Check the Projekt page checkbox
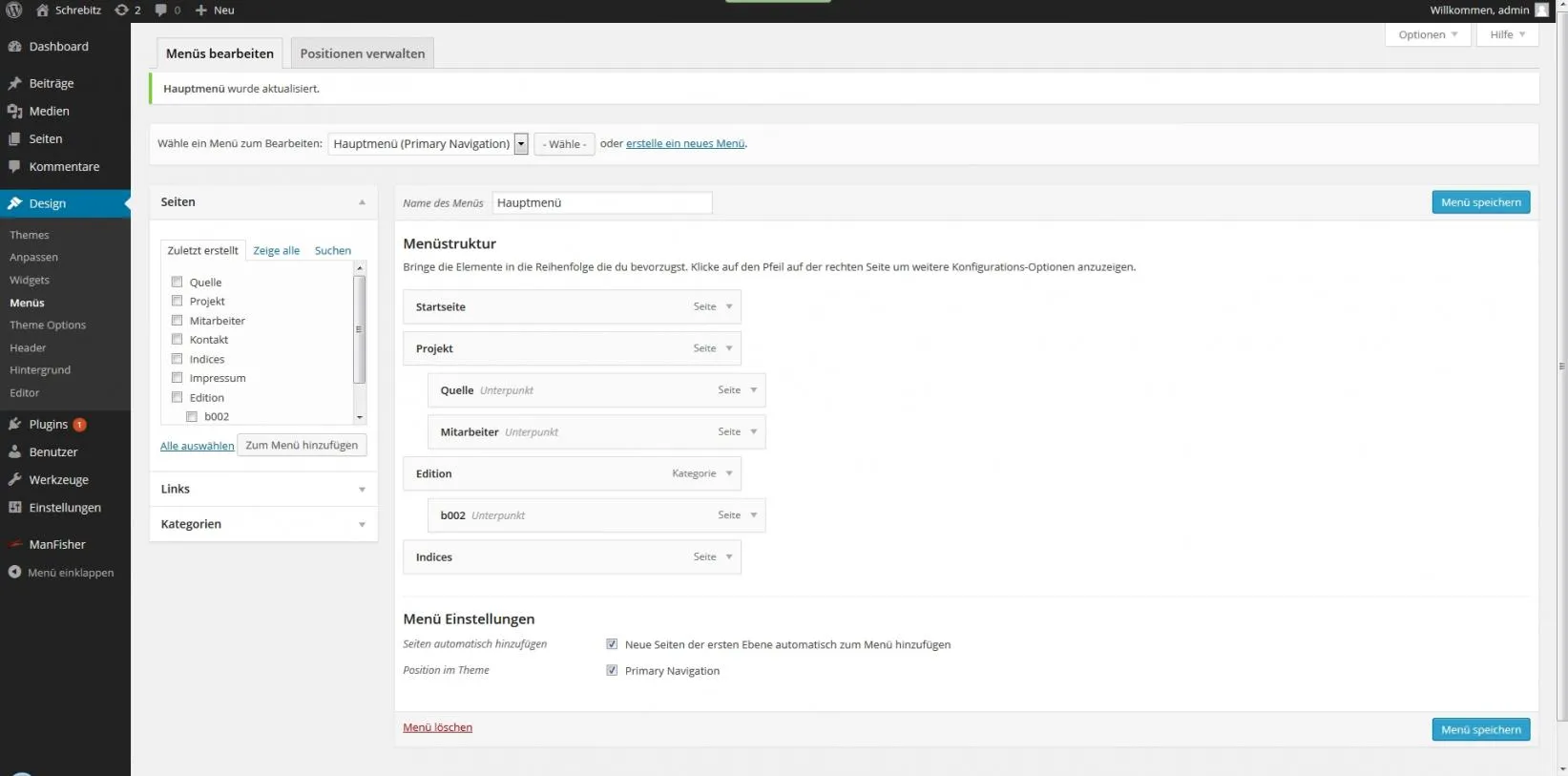The height and width of the screenshot is (776, 1568). (177, 301)
